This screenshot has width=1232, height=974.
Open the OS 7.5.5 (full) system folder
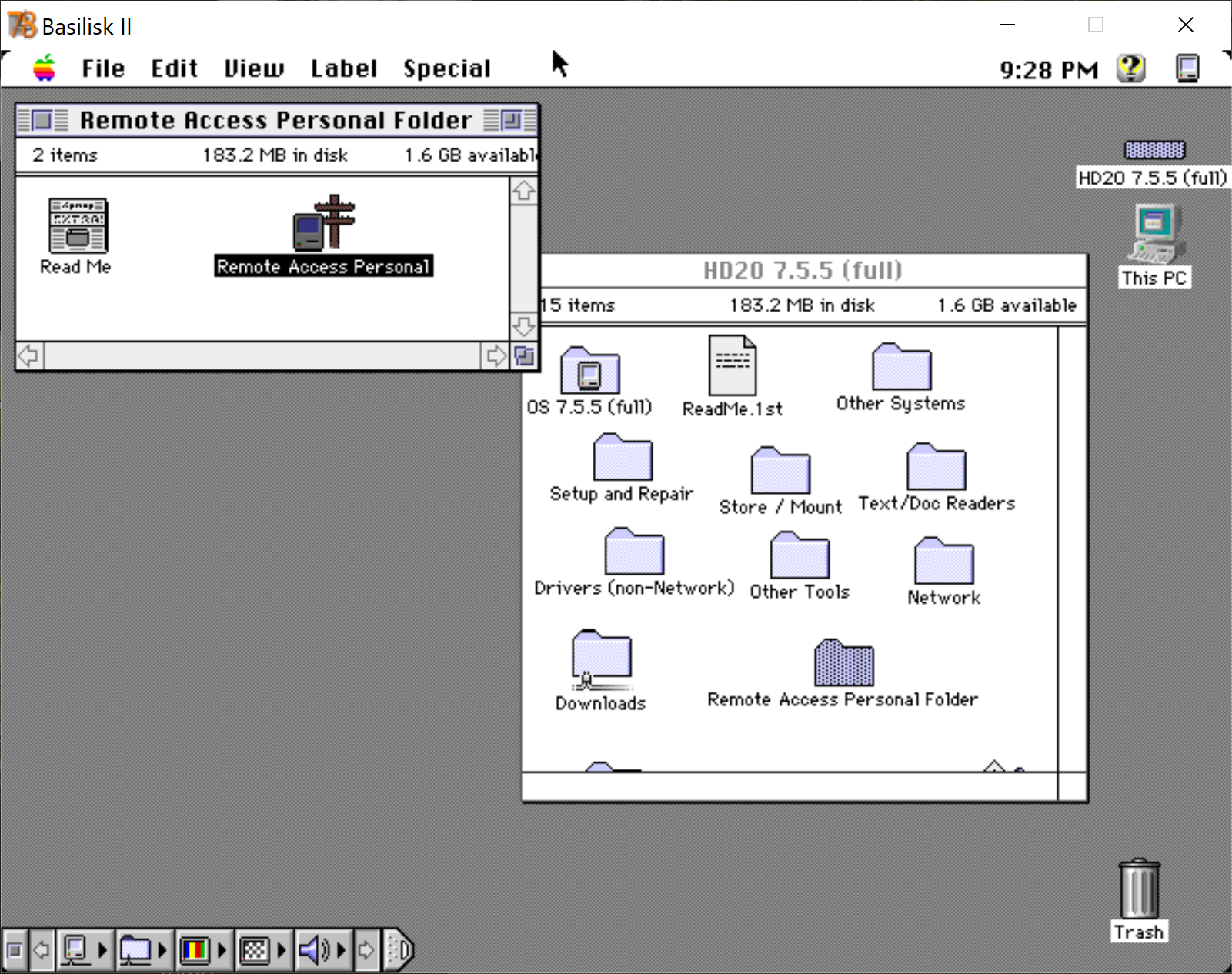point(589,371)
